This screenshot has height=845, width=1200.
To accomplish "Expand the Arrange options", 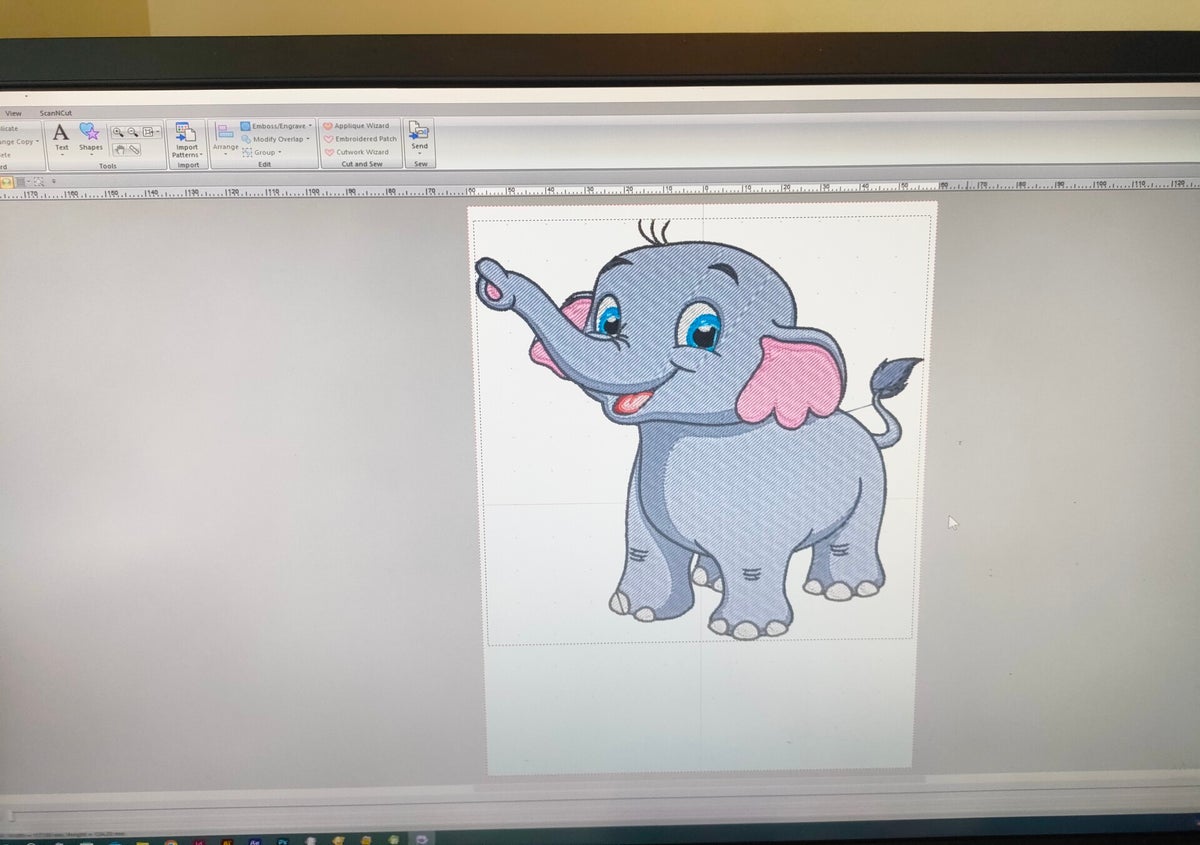I will 226,138.
